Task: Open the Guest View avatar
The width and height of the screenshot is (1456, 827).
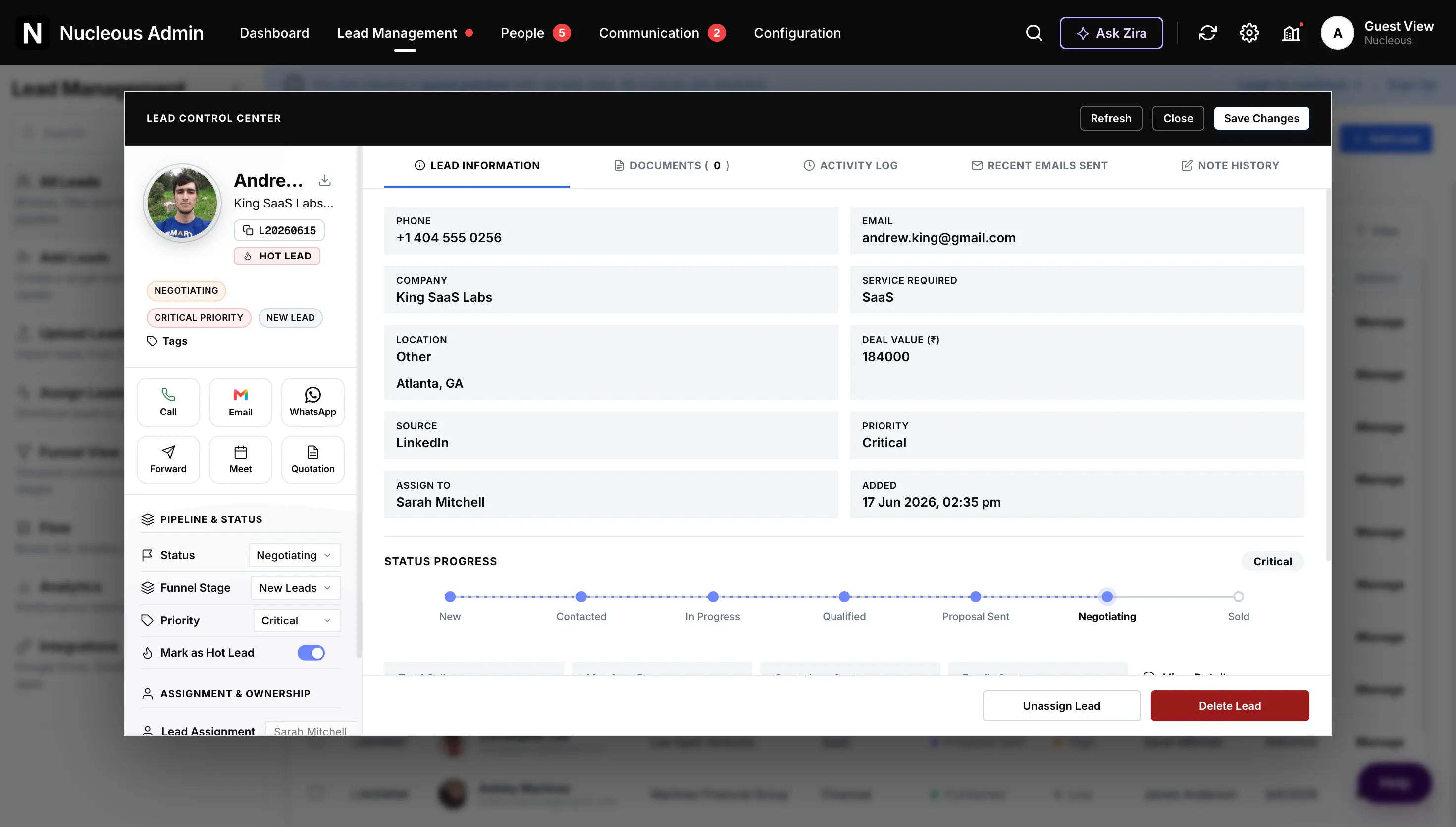Action: (1337, 33)
